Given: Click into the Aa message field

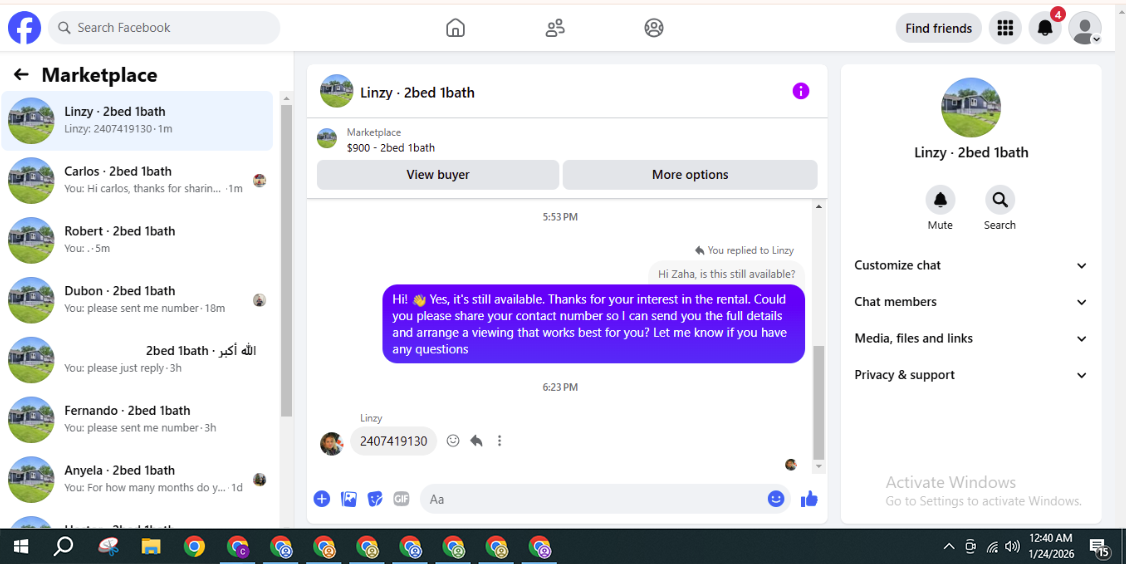Looking at the screenshot, I should coord(596,499).
